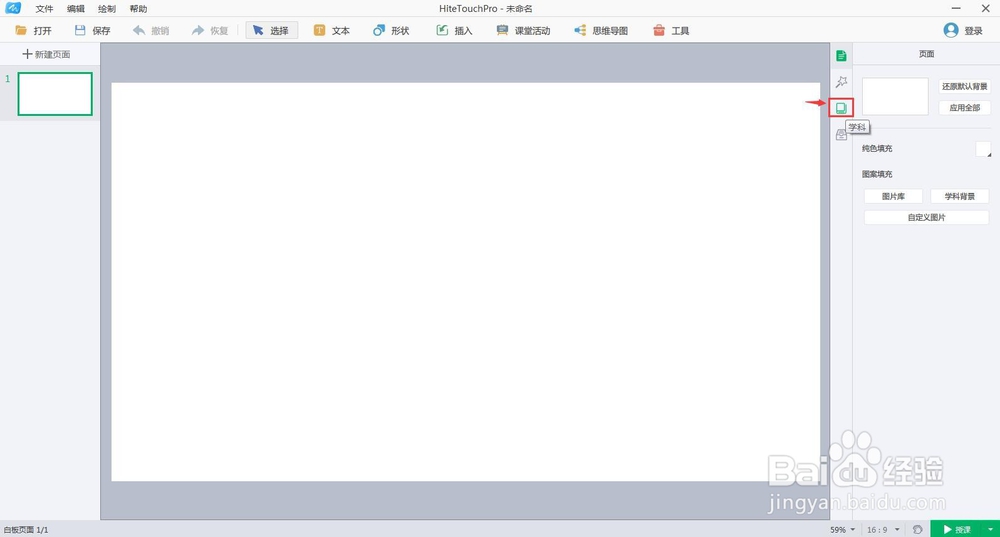Open the 思维导图 mind map tool
1000x537 pixels.
coord(601,31)
